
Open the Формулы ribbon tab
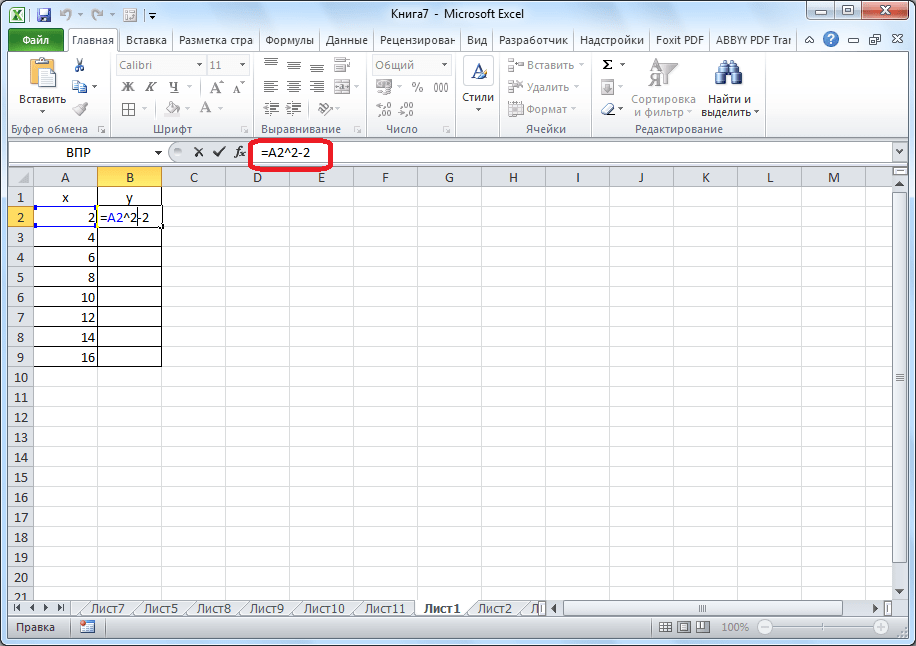tap(290, 40)
